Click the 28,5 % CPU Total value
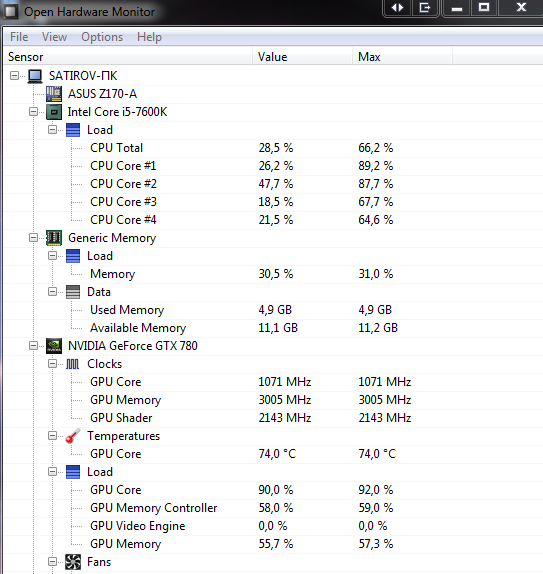Image resolution: width=543 pixels, height=574 pixels. click(276, 148)
